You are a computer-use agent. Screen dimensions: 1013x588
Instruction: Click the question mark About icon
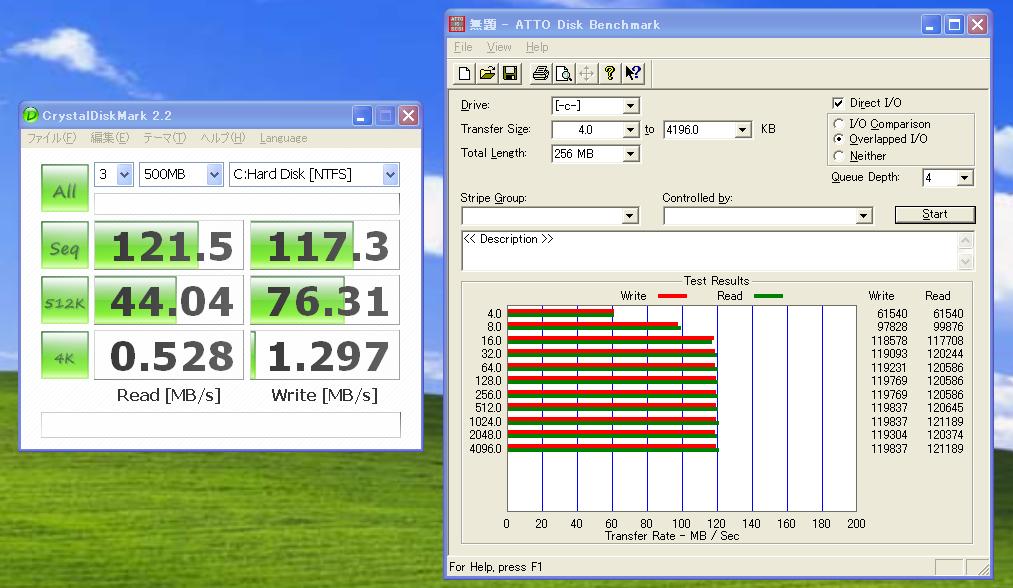609,73
